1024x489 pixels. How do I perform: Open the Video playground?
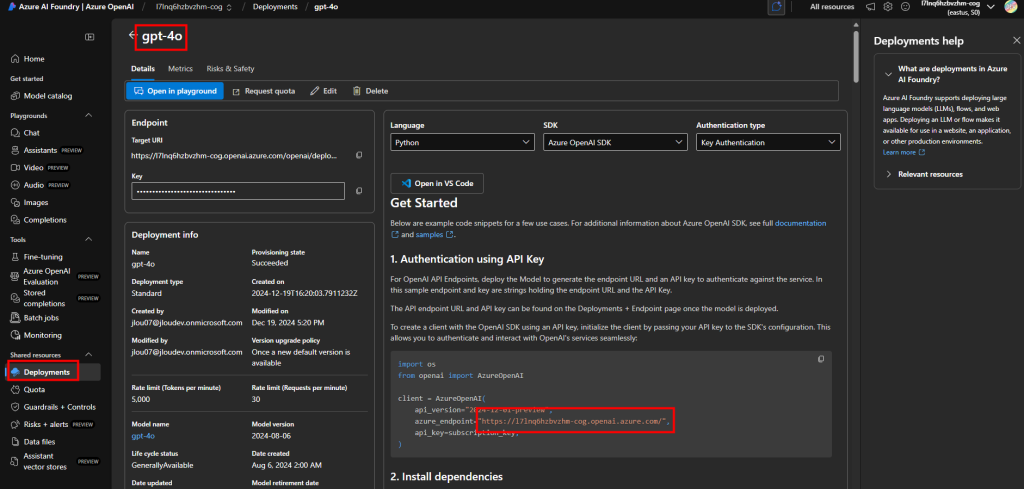[40, 168]
